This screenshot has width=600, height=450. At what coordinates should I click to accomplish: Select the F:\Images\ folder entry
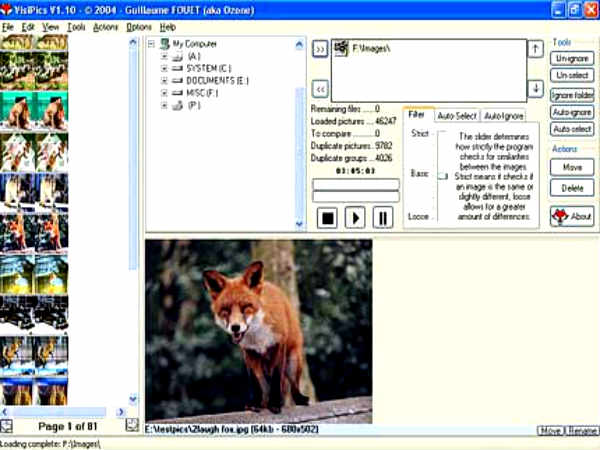click(376, 47)
